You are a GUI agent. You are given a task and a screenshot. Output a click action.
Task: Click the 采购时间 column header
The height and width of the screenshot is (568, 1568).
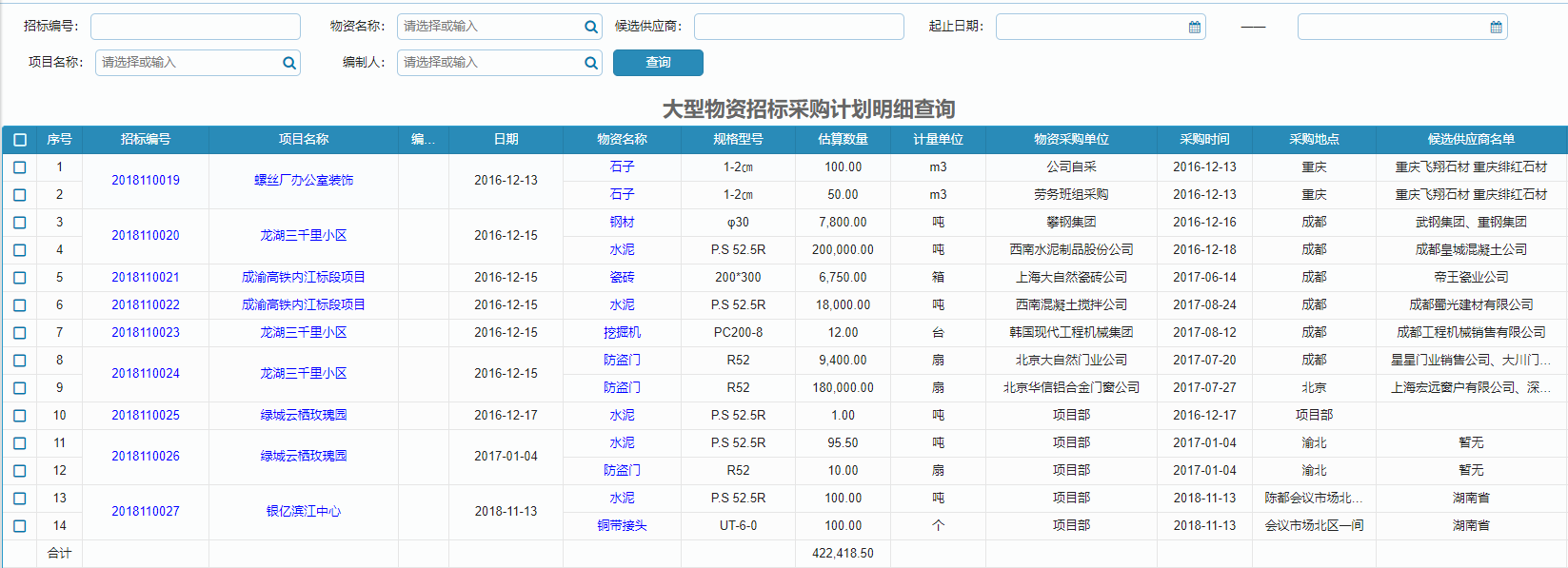coord(1204,140)
